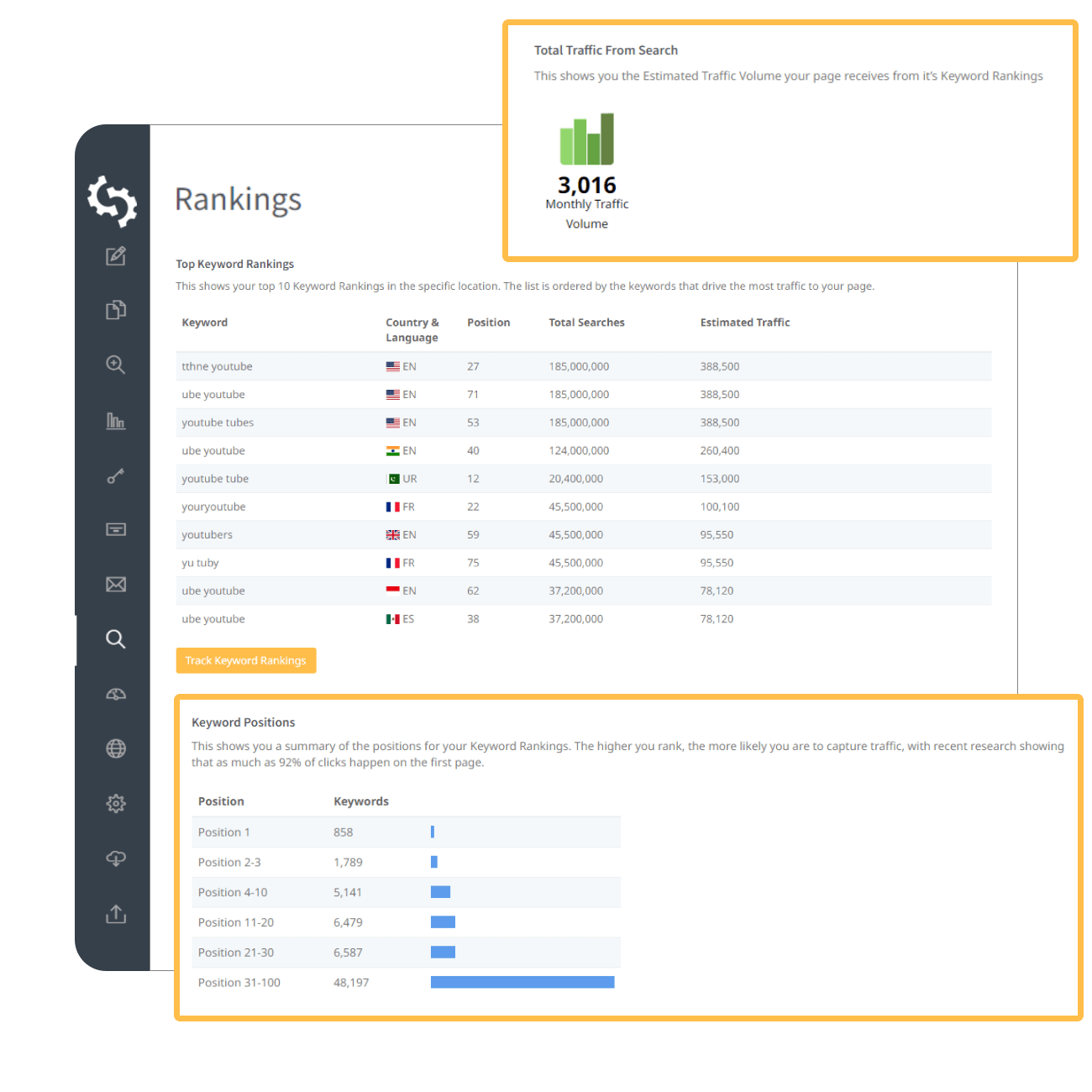Click the green Monthly Traffic Volume chart
This screenshot has width=1092, height=1092.
click(586, 139)
